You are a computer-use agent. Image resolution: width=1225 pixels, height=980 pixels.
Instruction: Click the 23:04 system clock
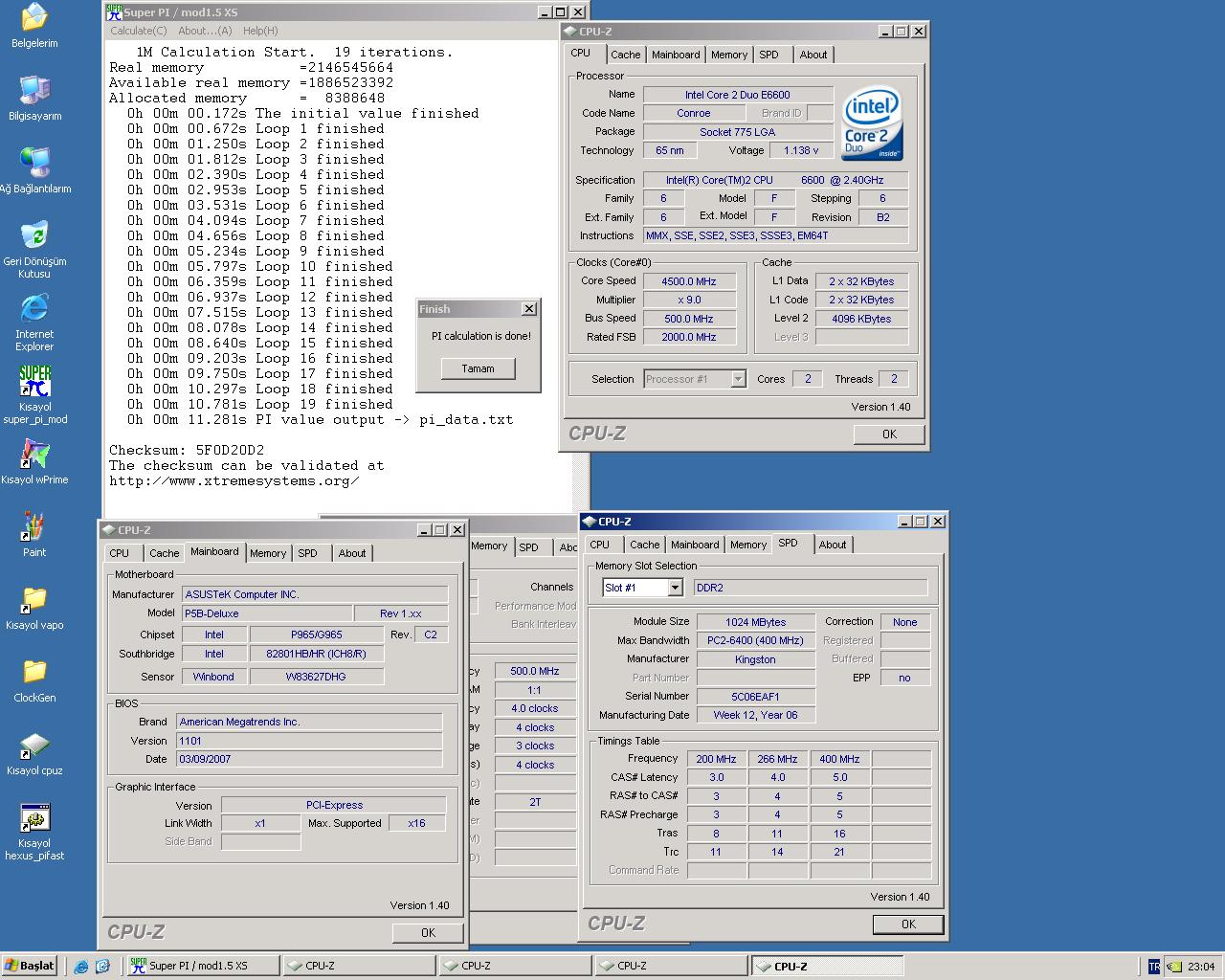click(x=1201, y=967)
